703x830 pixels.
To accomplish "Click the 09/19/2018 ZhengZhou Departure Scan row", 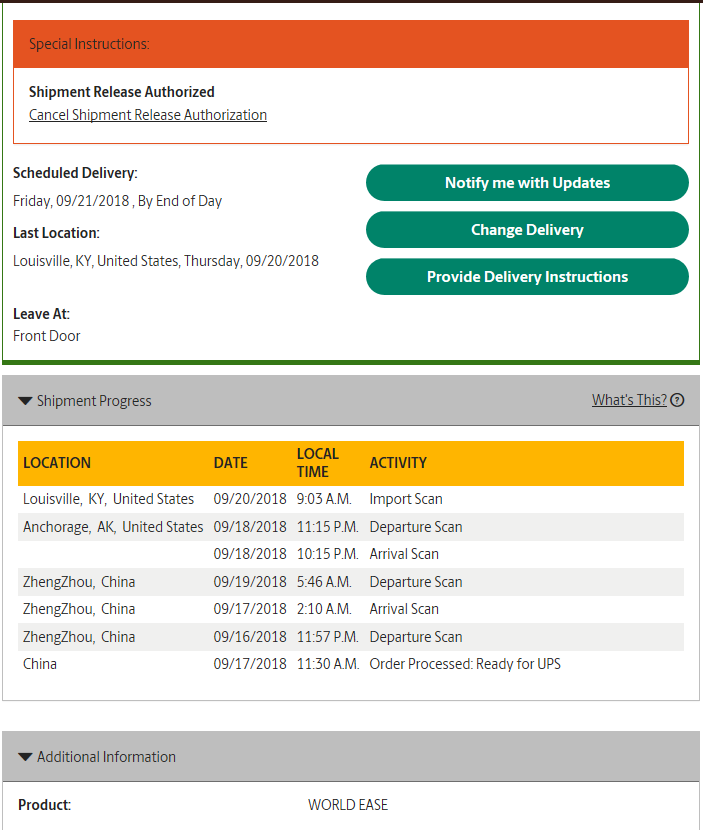I will pos(351,582).
